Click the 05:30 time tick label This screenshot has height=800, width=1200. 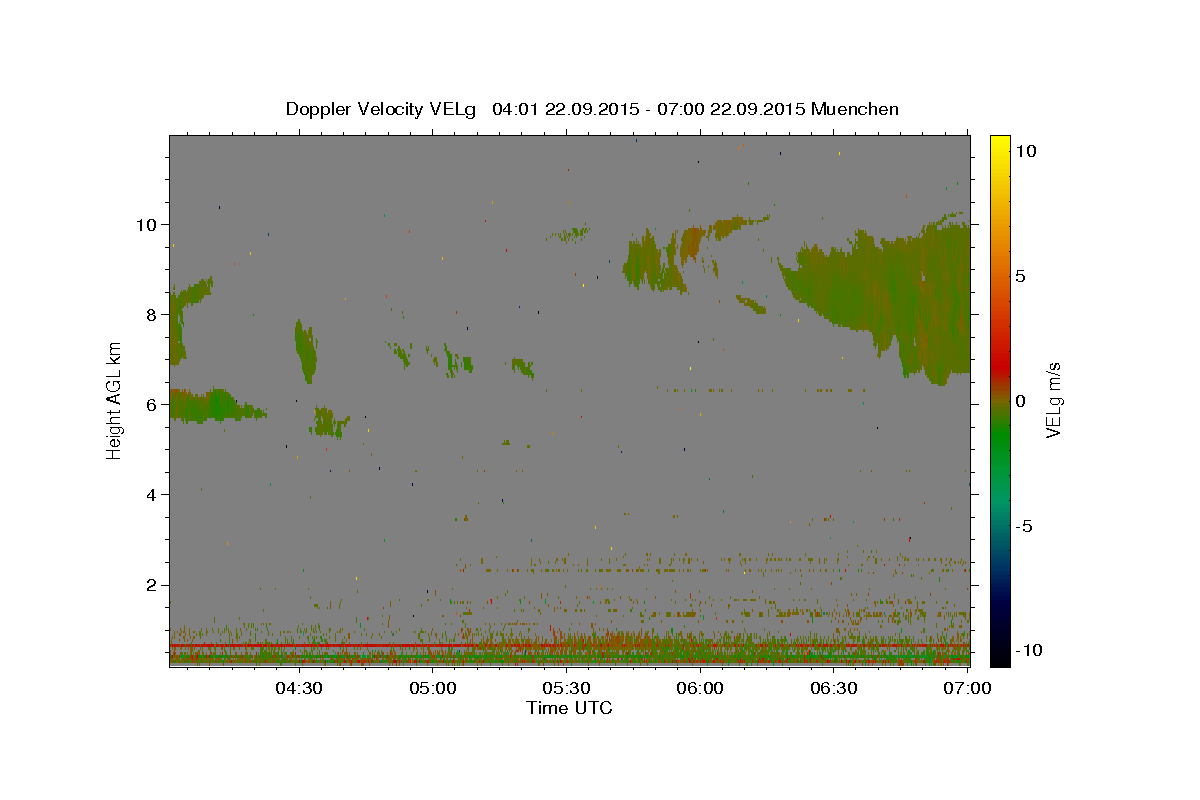click(x=567, y=688)
